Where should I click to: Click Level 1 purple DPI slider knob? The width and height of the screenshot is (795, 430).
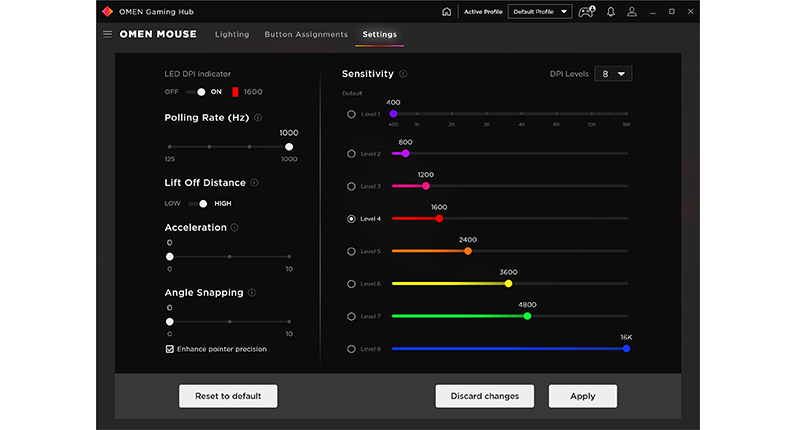click(393, 114)
